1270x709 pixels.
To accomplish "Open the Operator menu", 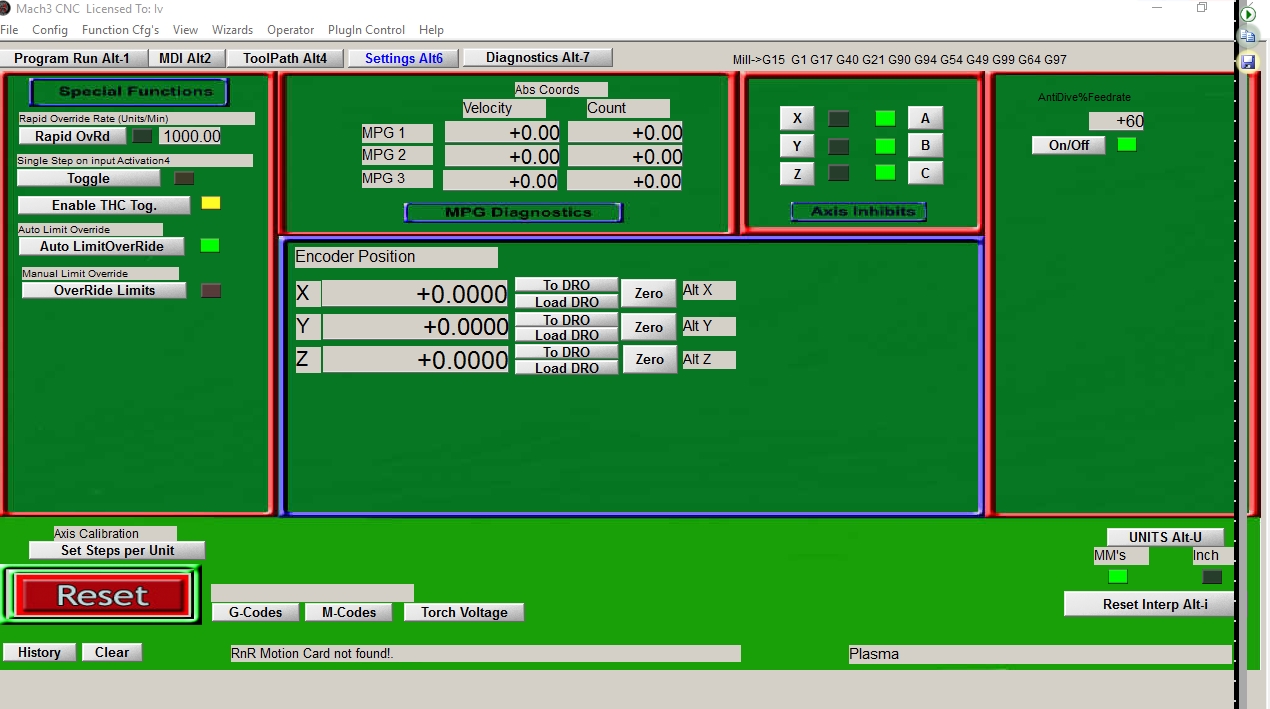I will (x=290, y=30).
